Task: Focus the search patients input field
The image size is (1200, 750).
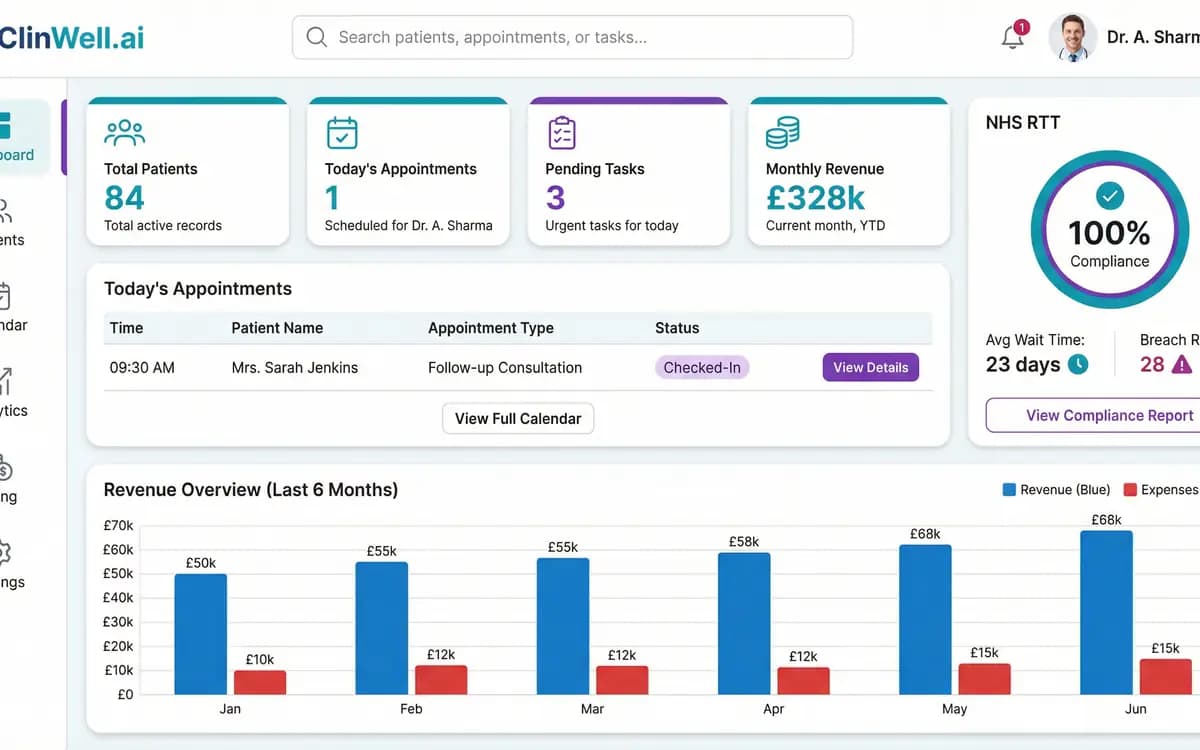Action: [x=572, y=37]
